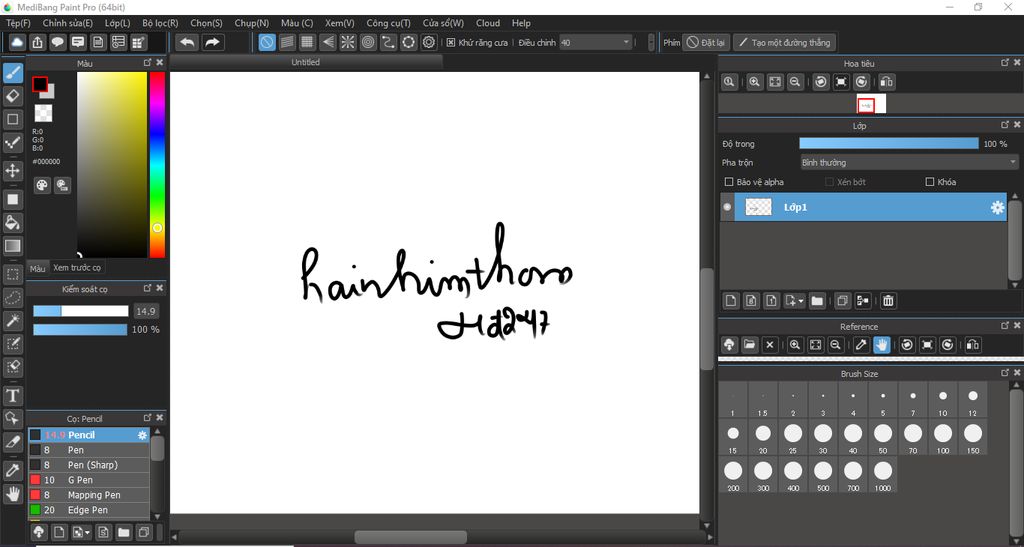This screenshot has height=547, width=1024.
Task: Open Pencil brush settings gear
Action: 142,435
